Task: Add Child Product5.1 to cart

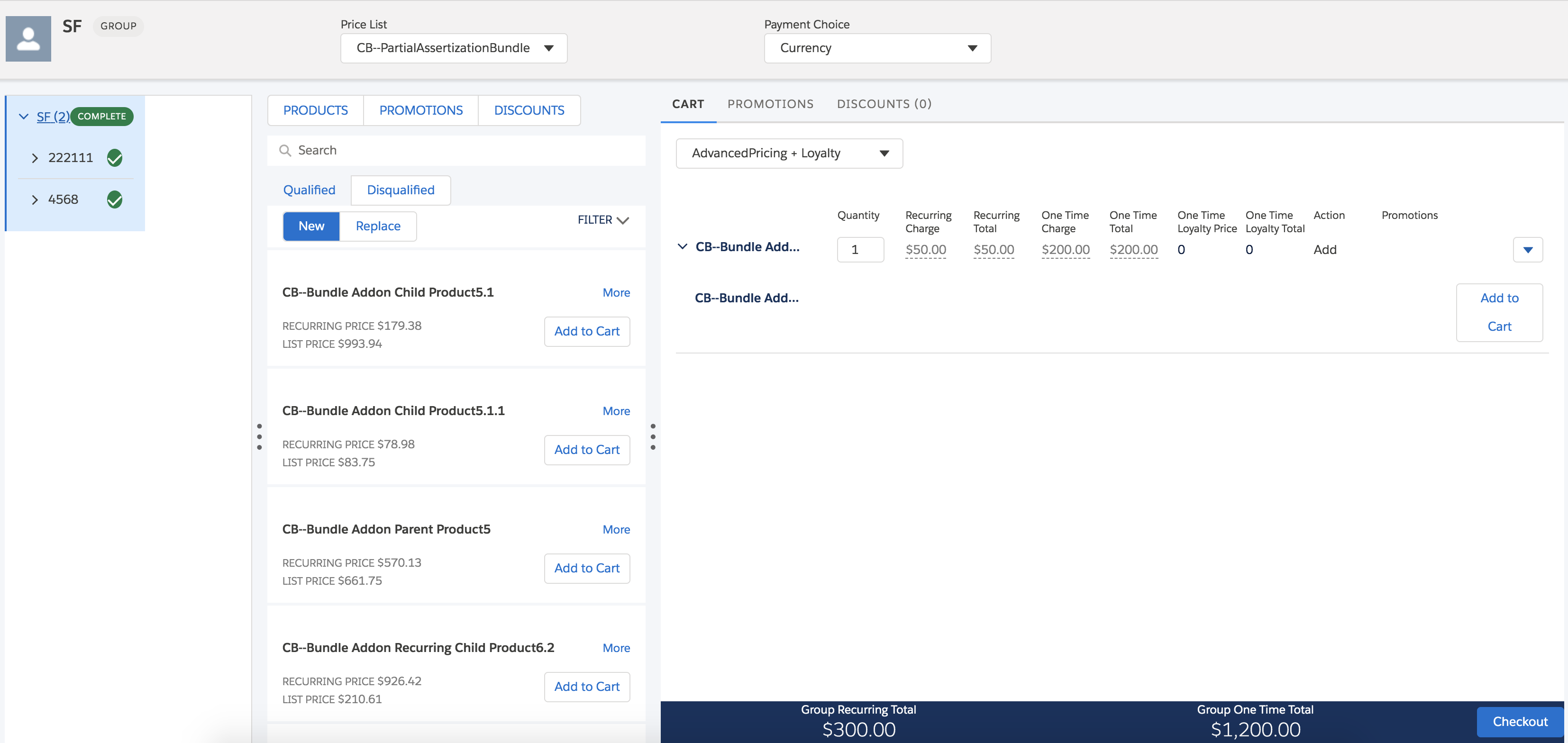Action: pyautogui.click(x=587, y=331)
